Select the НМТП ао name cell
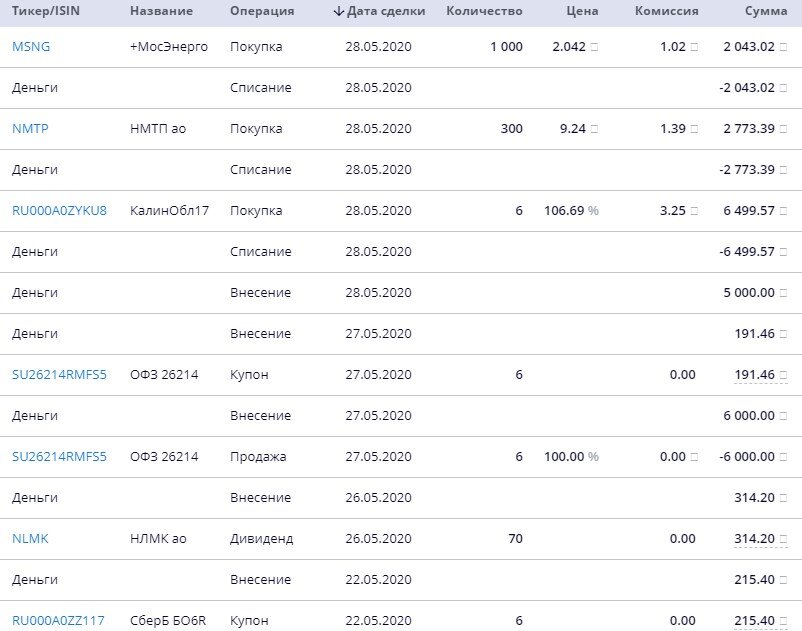Image resolution: width=802 pixels, height=631 pixels. [x=158, y=128]
